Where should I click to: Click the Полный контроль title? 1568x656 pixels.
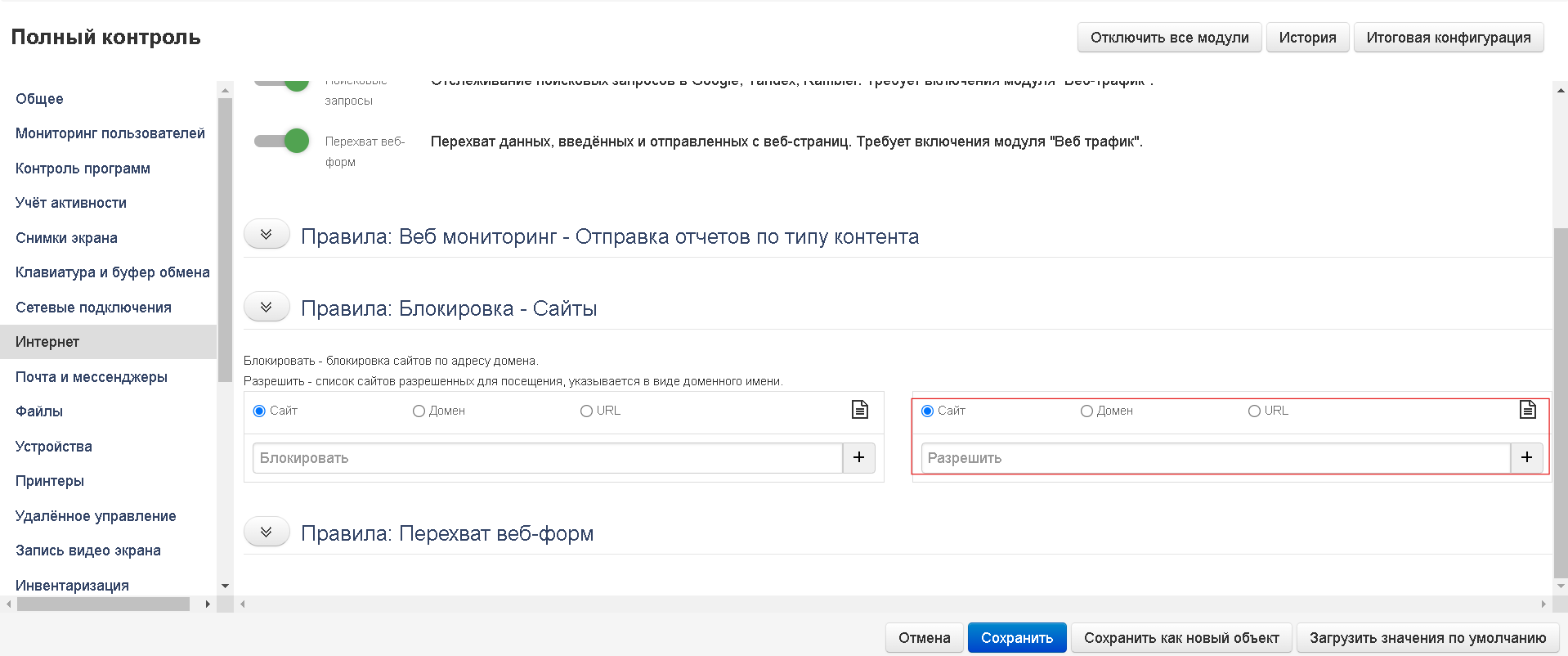[106, 37]
